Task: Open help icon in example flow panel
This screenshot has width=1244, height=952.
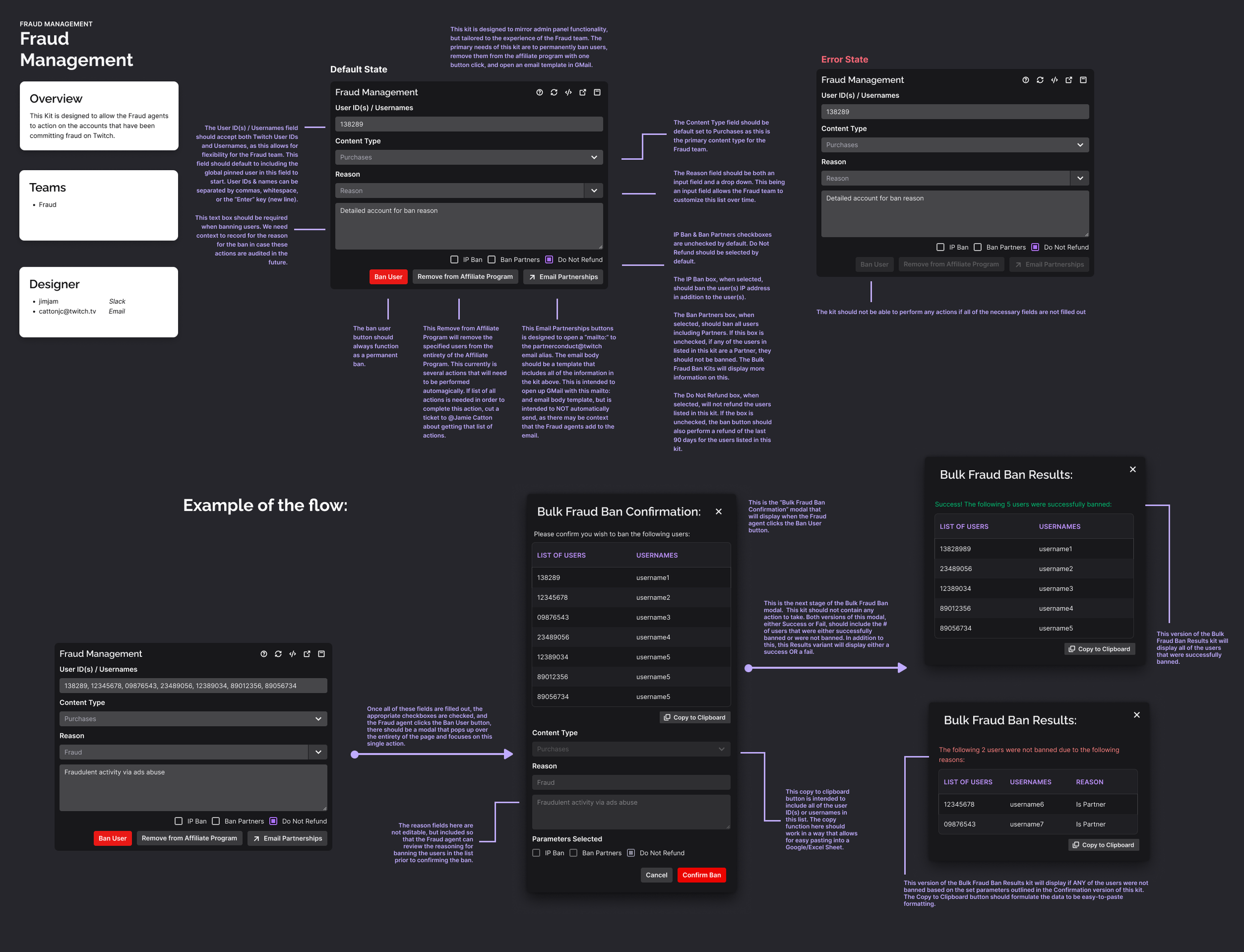Action: [x=263, y=654]
